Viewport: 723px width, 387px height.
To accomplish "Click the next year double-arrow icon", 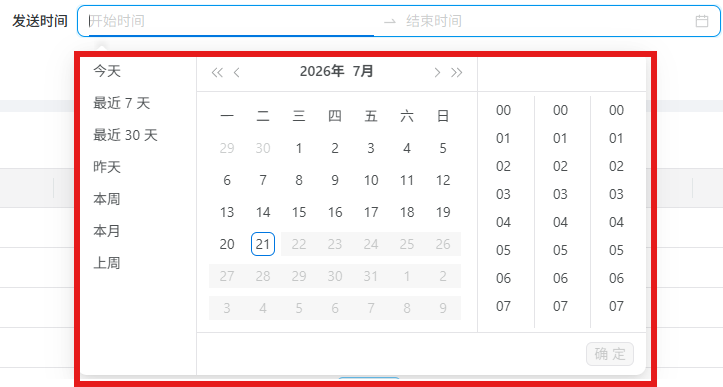I will (x=456, y=72).
